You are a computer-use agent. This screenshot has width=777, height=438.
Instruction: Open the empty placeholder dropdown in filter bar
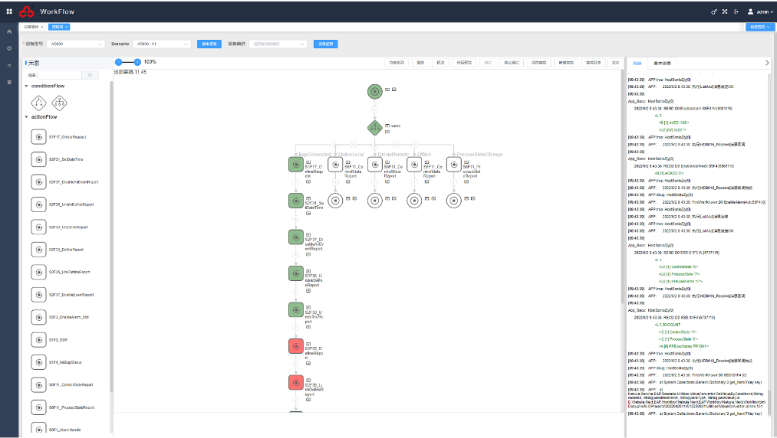278,44
